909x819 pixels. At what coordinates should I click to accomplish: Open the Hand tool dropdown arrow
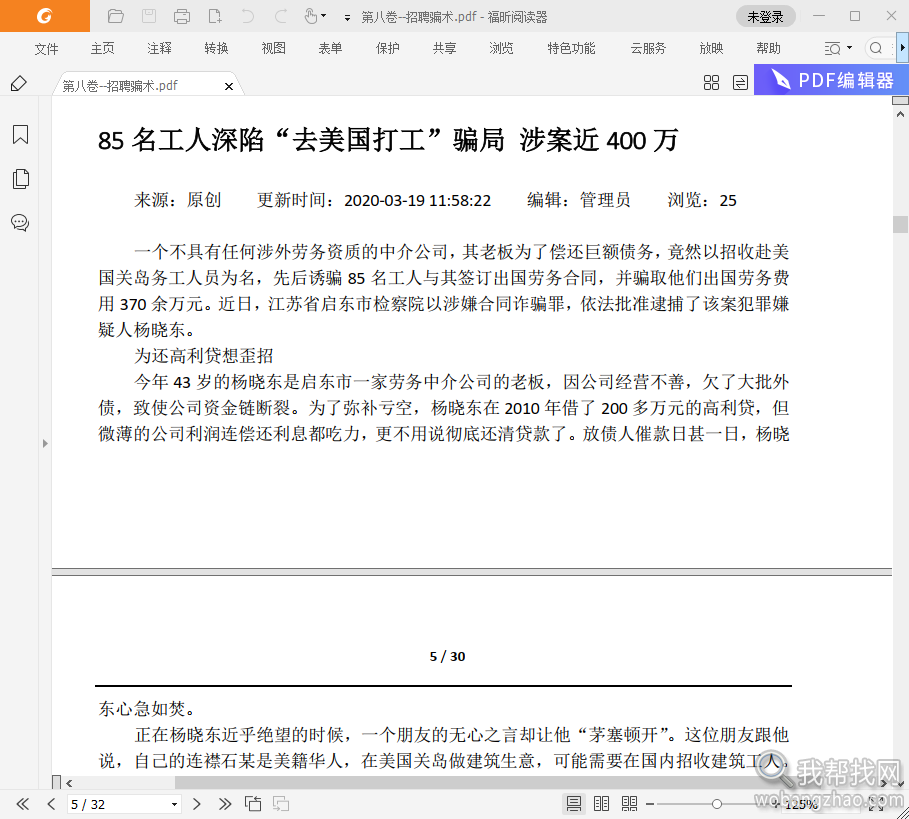[323, 16]
